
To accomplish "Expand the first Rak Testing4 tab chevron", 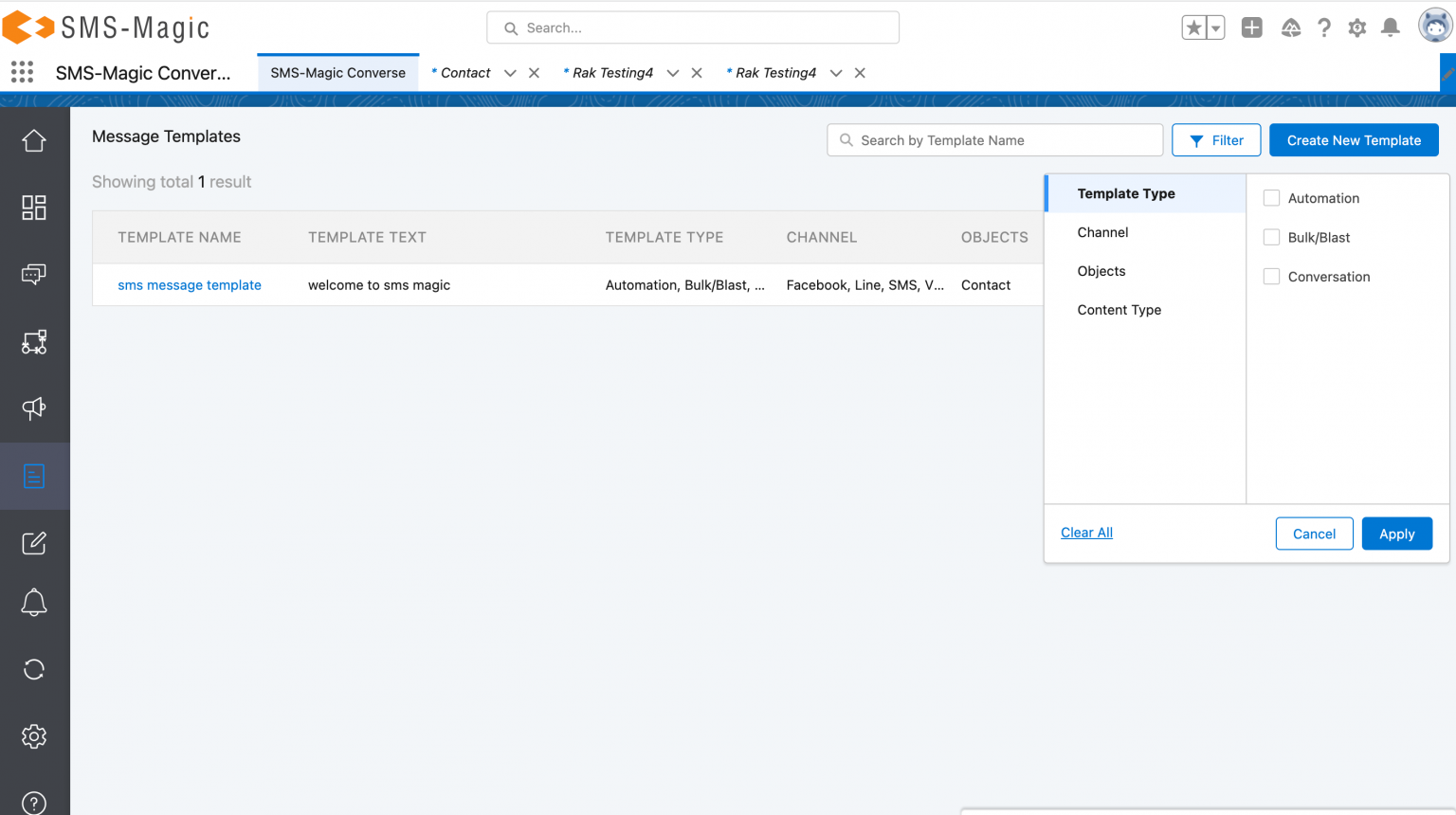I will 673,73.
